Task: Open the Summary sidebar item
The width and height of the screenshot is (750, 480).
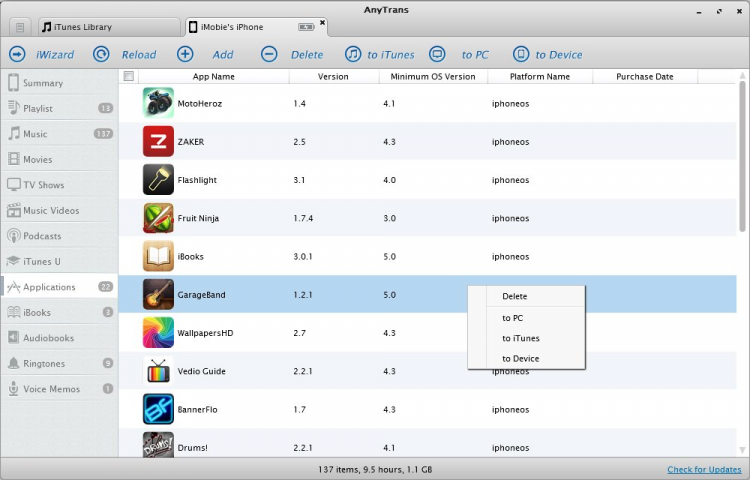Action: click(59, 83)
